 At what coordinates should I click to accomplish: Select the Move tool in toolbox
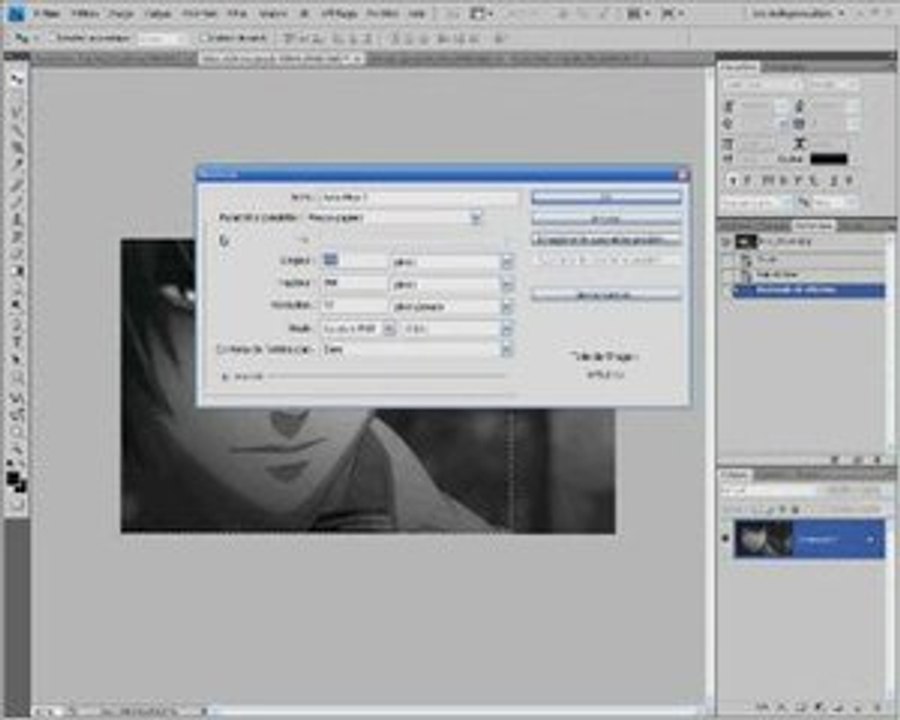coord(17,80)
